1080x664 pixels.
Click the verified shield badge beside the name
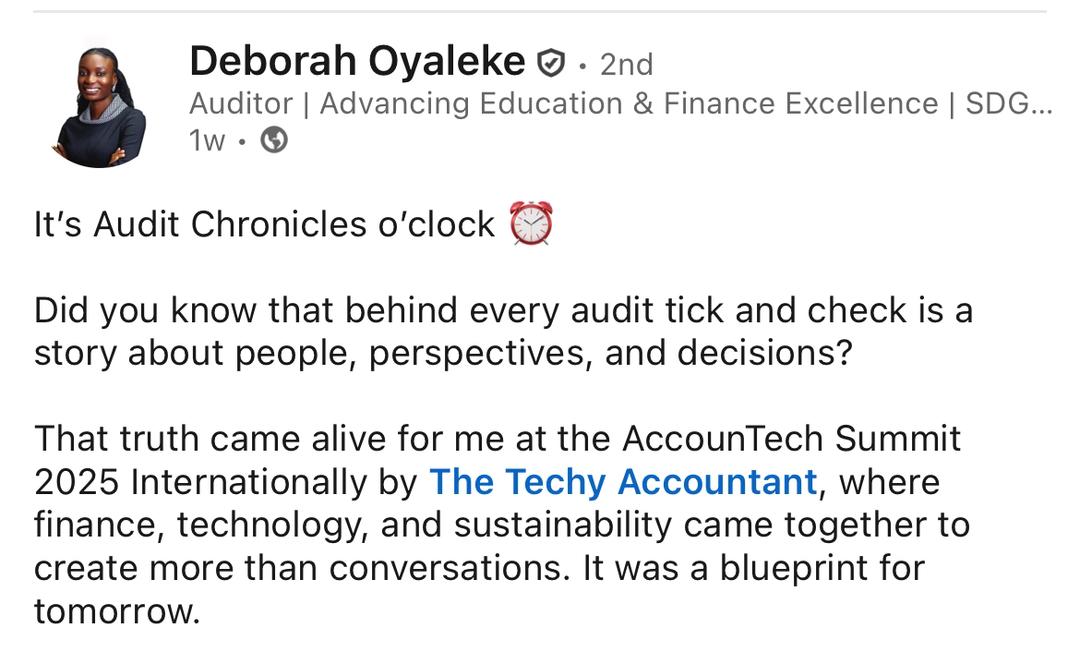tap(551, 64)
